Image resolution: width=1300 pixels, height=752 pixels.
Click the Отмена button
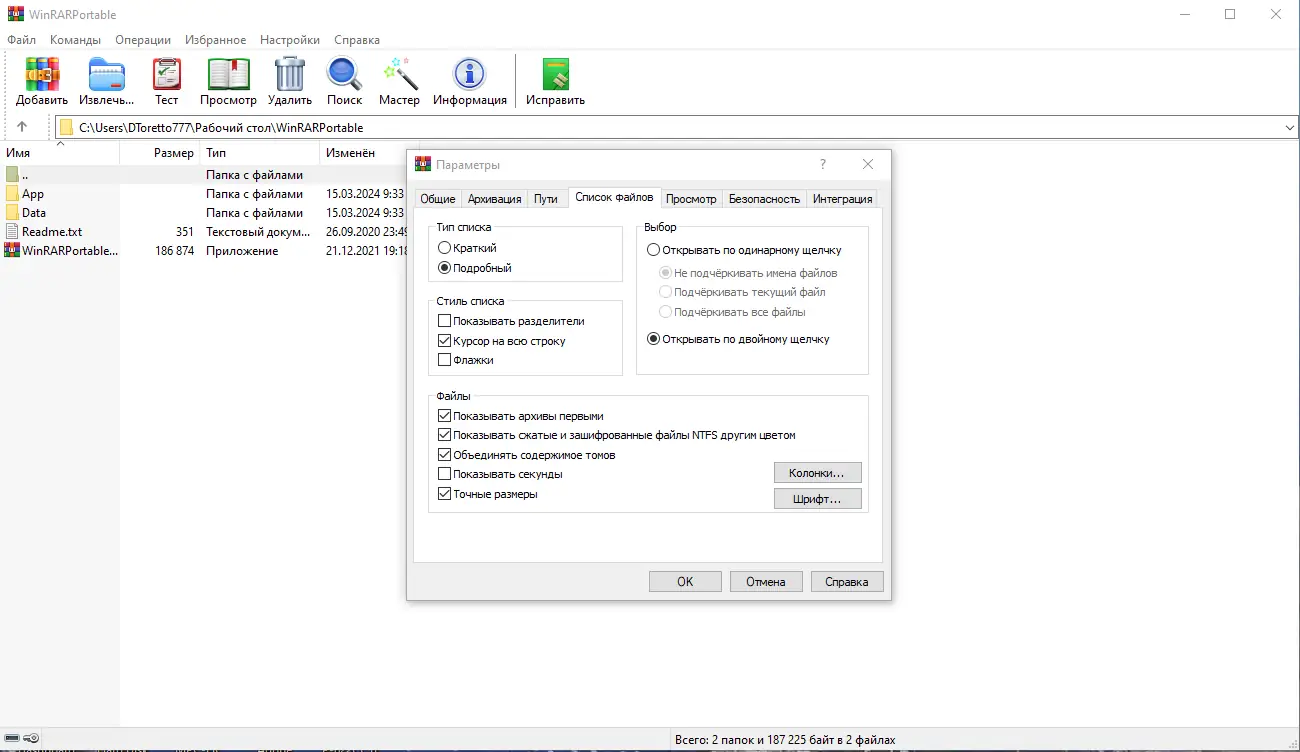[x=766, y=582]
